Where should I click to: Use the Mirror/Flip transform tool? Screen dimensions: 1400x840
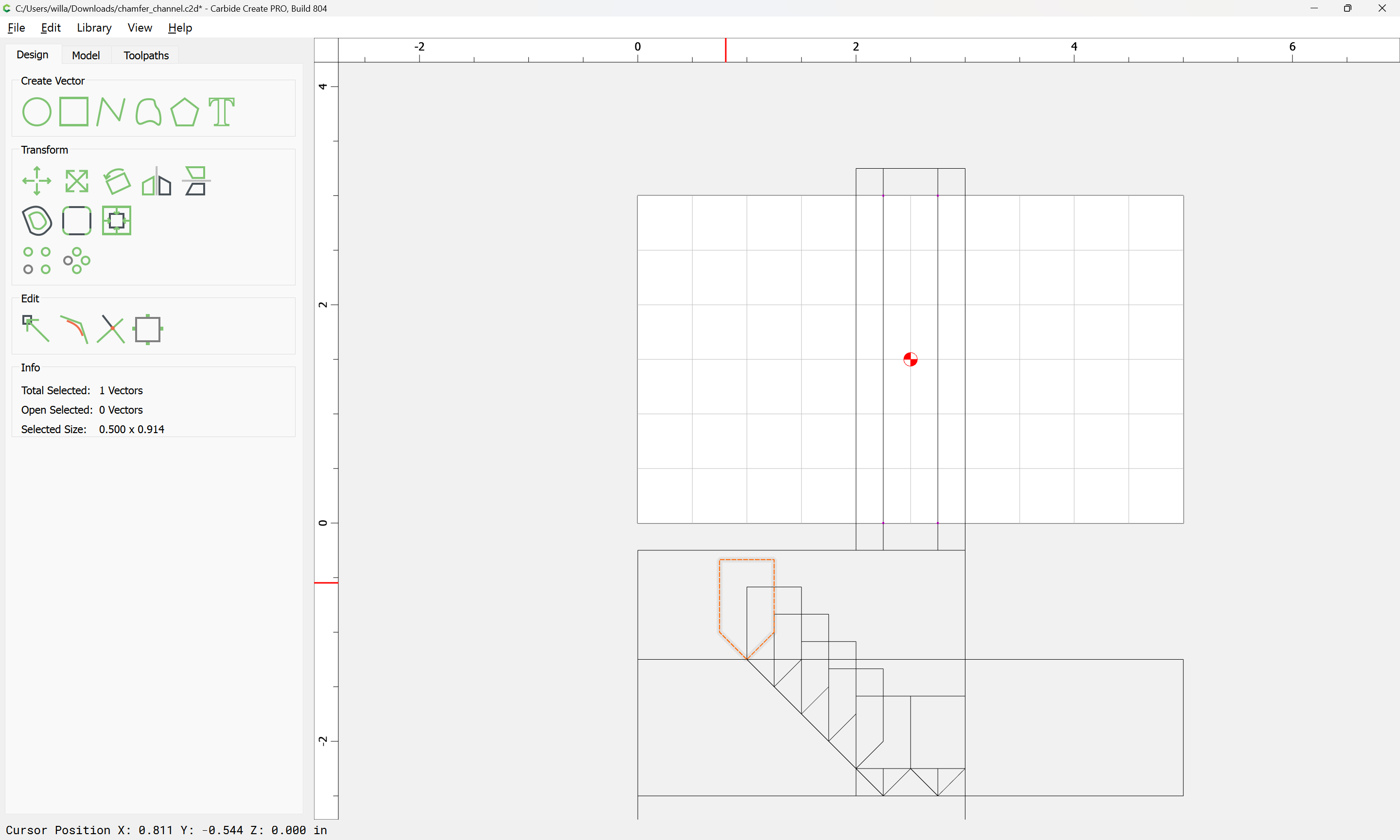tap(156, 181)
